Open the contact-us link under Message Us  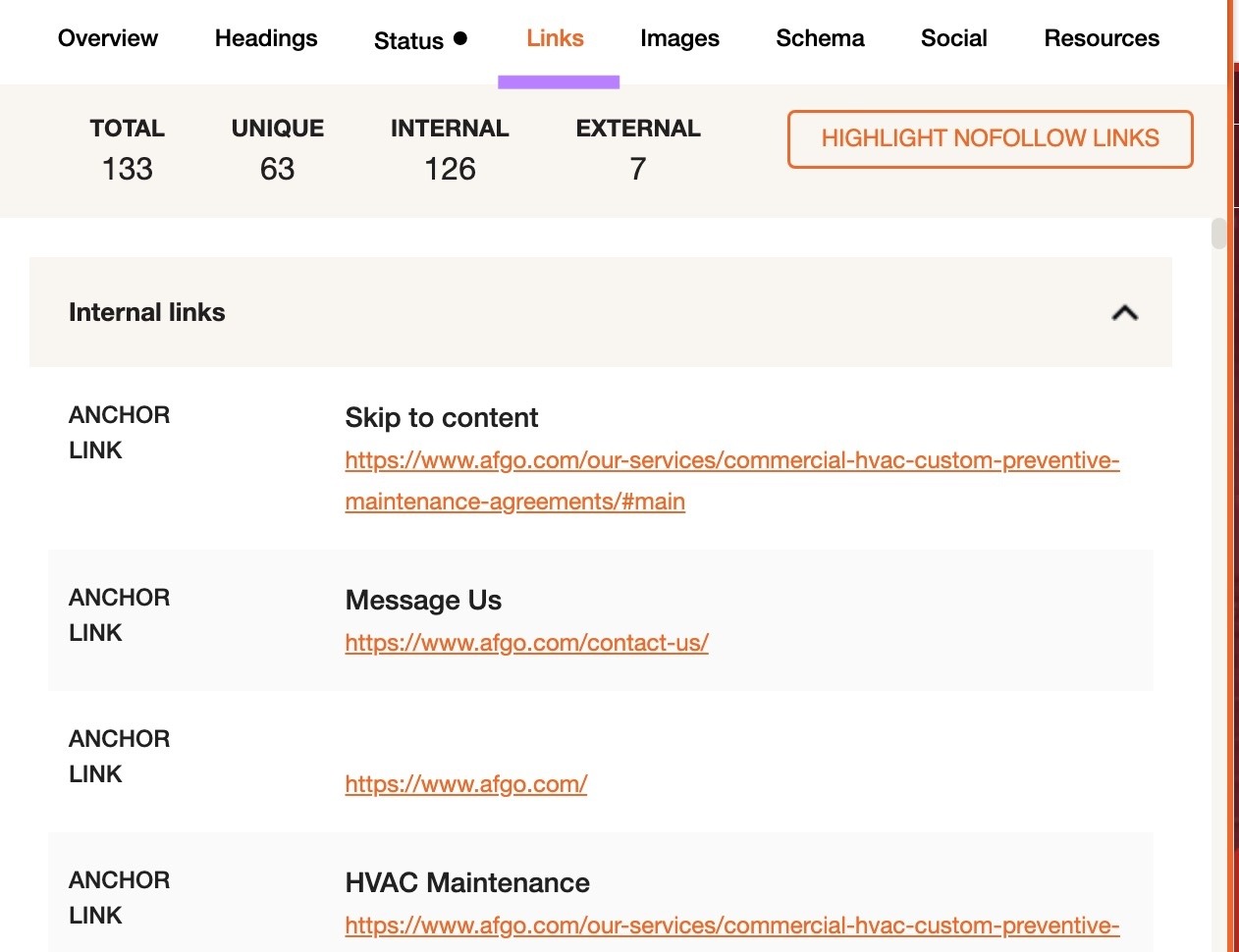526,642
